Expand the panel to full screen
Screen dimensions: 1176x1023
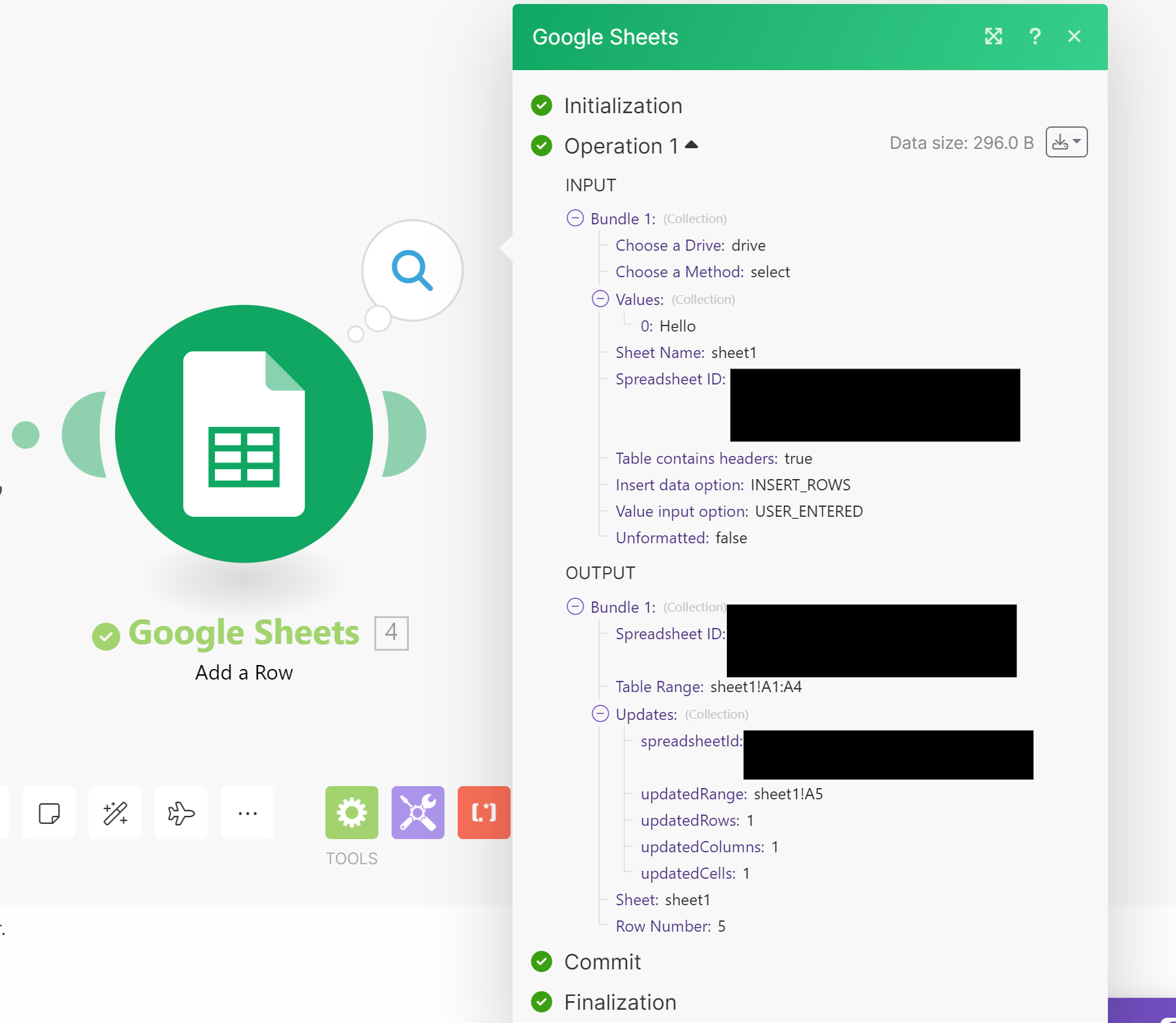(993, 36)
